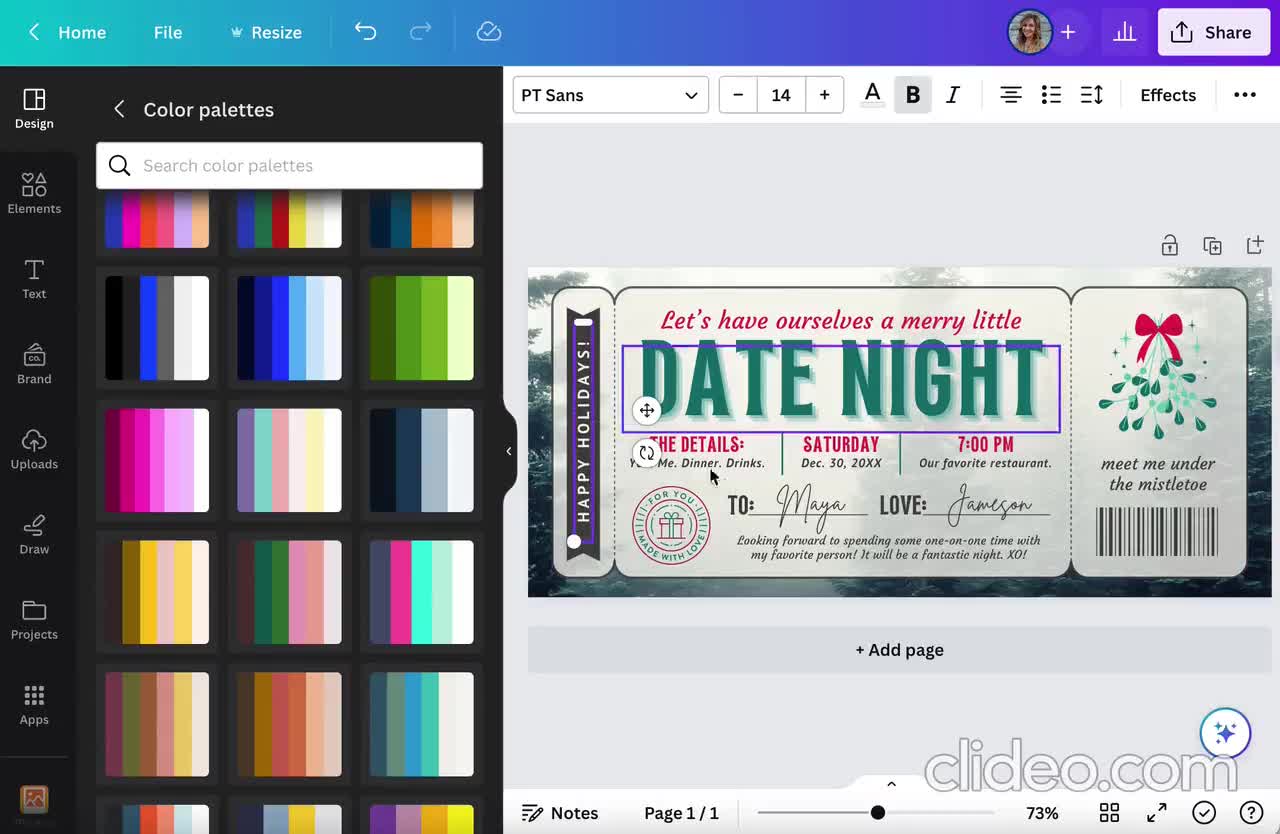Lock the page with lock icon
The width and height of the screenshot is (1280, 834).
(1169, 246)
